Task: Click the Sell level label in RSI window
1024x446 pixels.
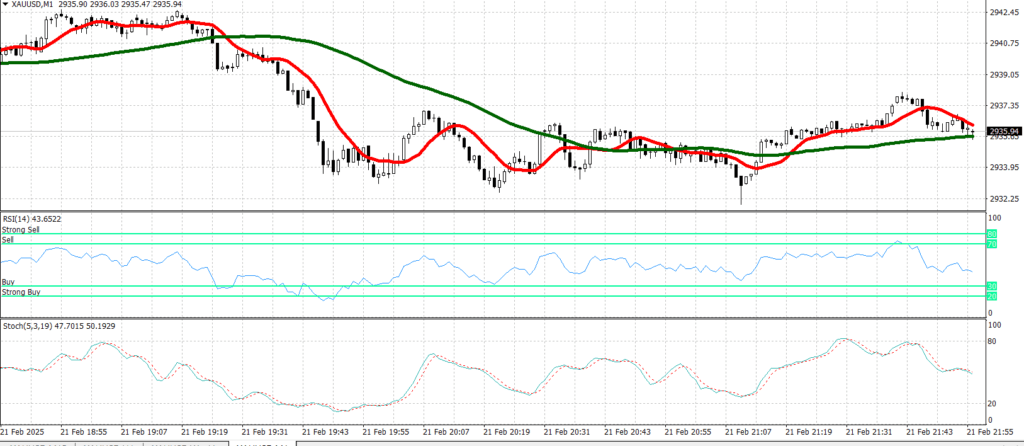Action: [x=7, y=240]
